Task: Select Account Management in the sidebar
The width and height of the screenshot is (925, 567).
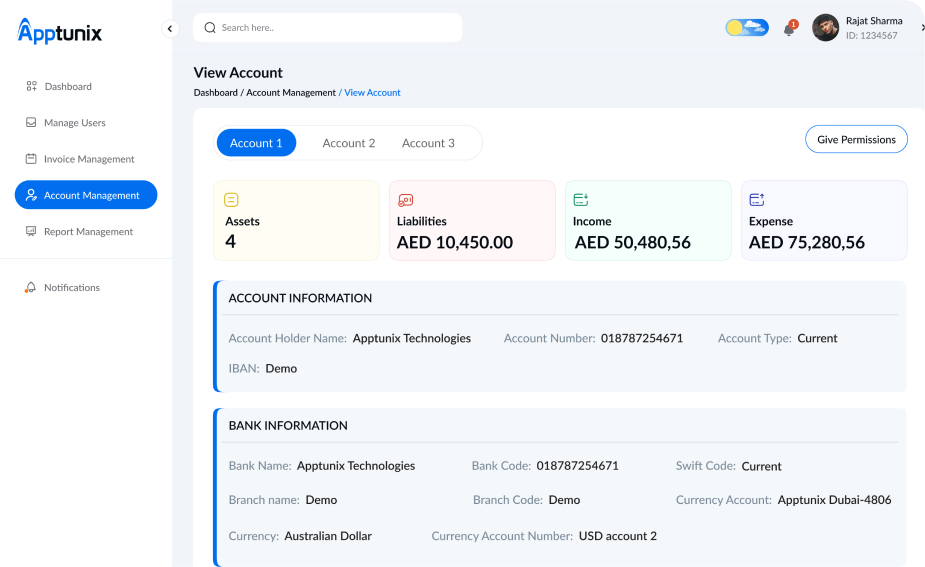Action: coord(86,195)
